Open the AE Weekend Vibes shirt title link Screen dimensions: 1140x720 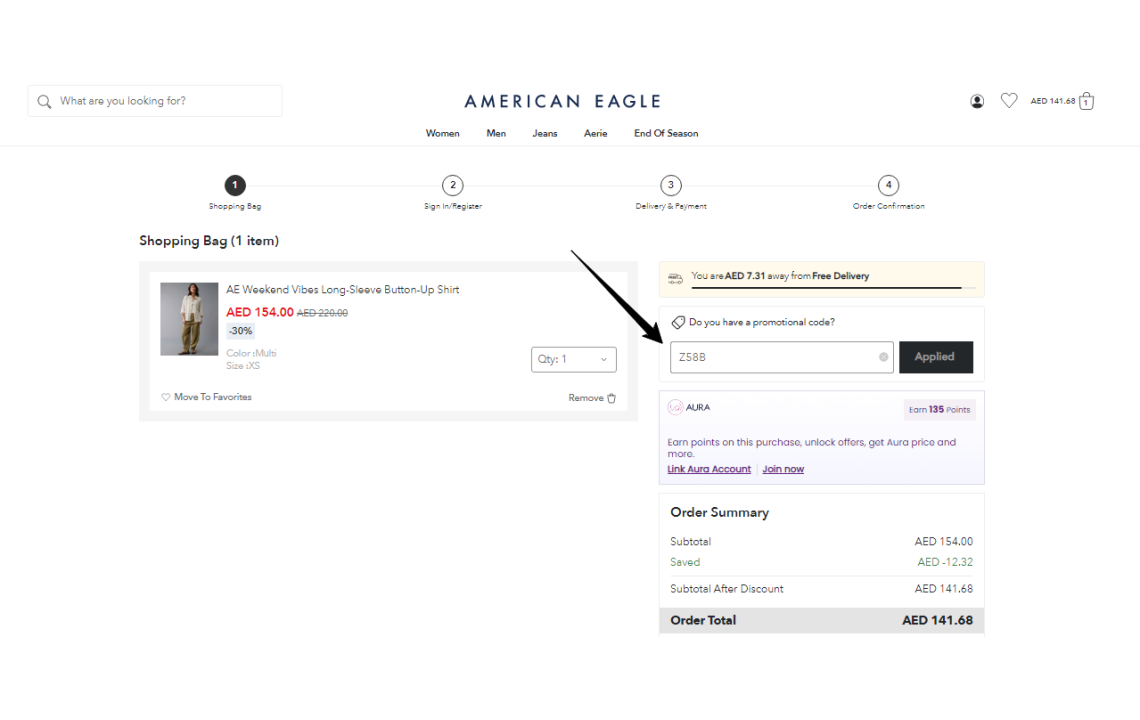click(x=342, y=289)
